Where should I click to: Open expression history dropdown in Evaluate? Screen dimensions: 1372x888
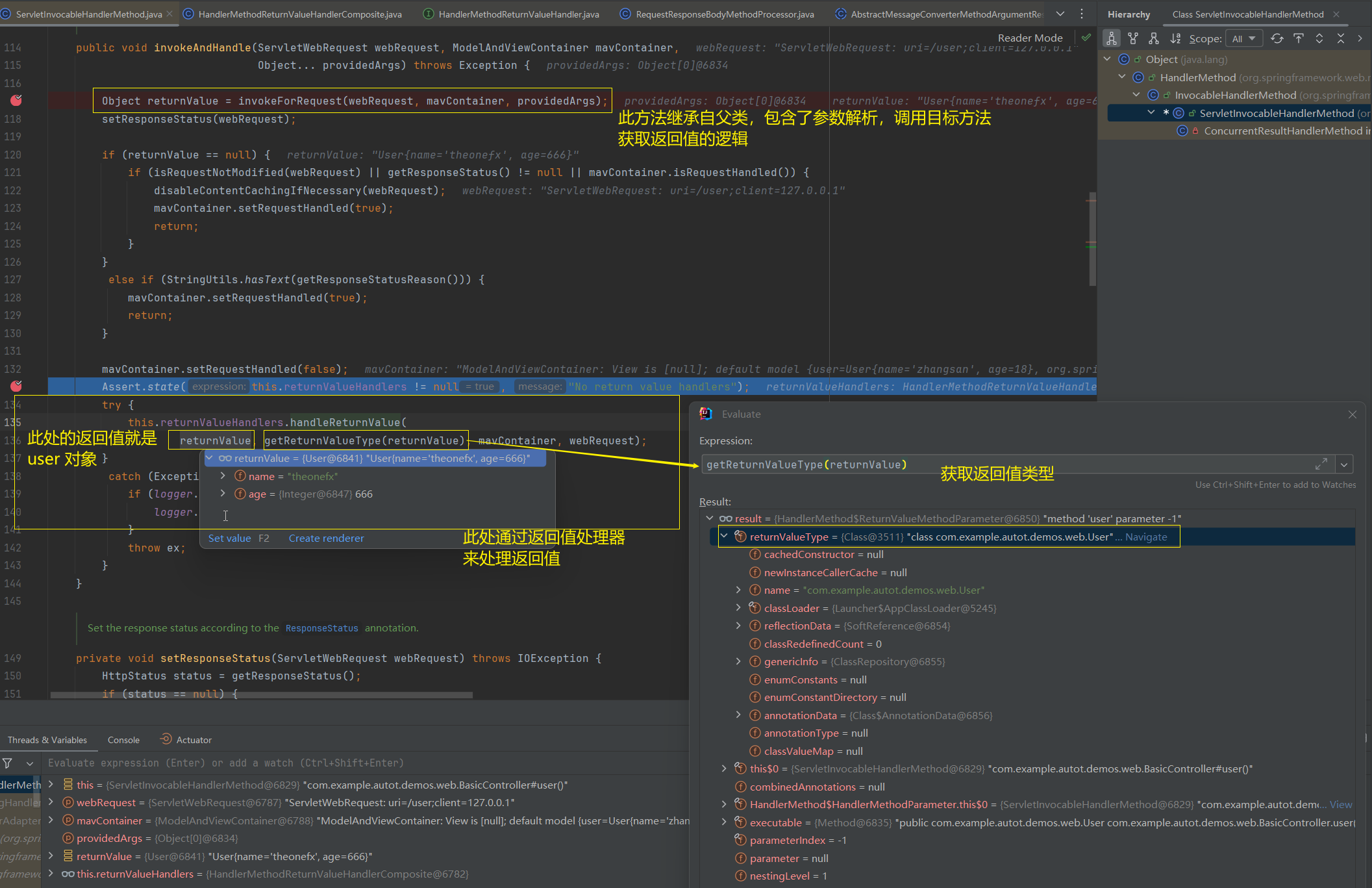click(x=1344, y=464)
